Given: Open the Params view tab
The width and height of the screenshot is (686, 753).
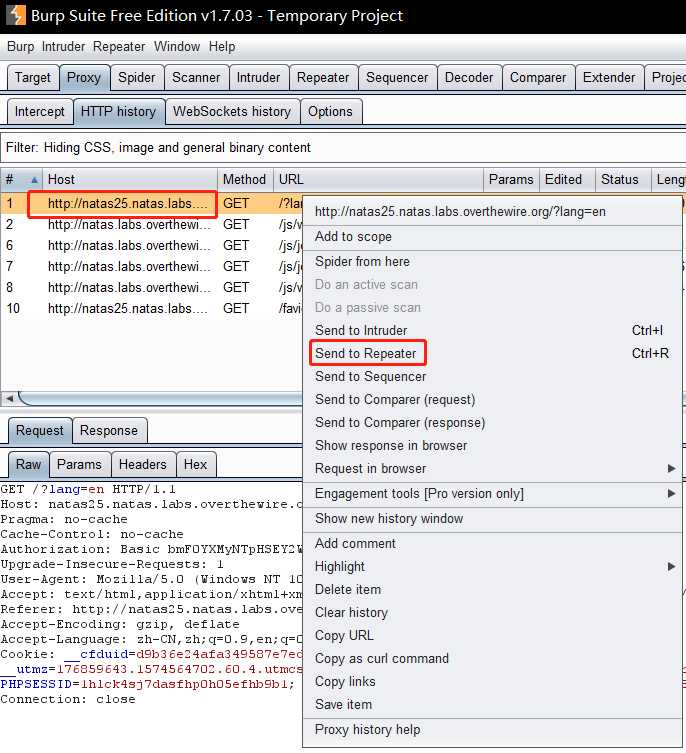Looking at the screenshot, I should pos(79,465).
